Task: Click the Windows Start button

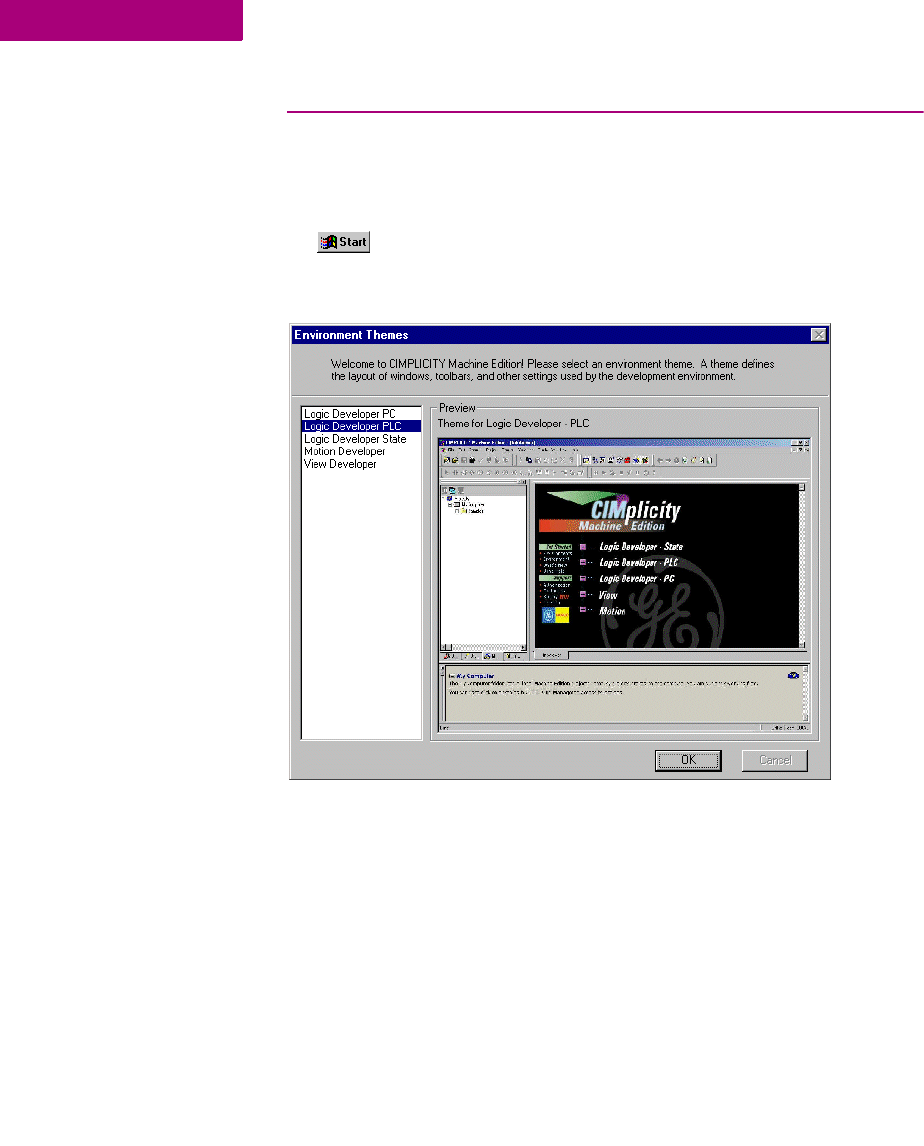Action: (344, 242)
